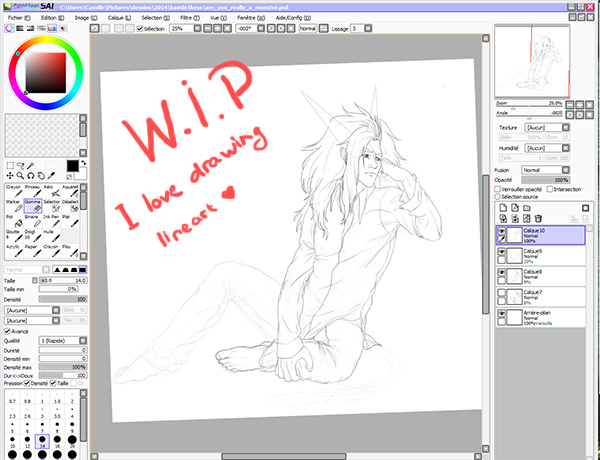Create a new layer folder
Image resolution: width=600 pixels, height=460 pixels.
[527, 208]
